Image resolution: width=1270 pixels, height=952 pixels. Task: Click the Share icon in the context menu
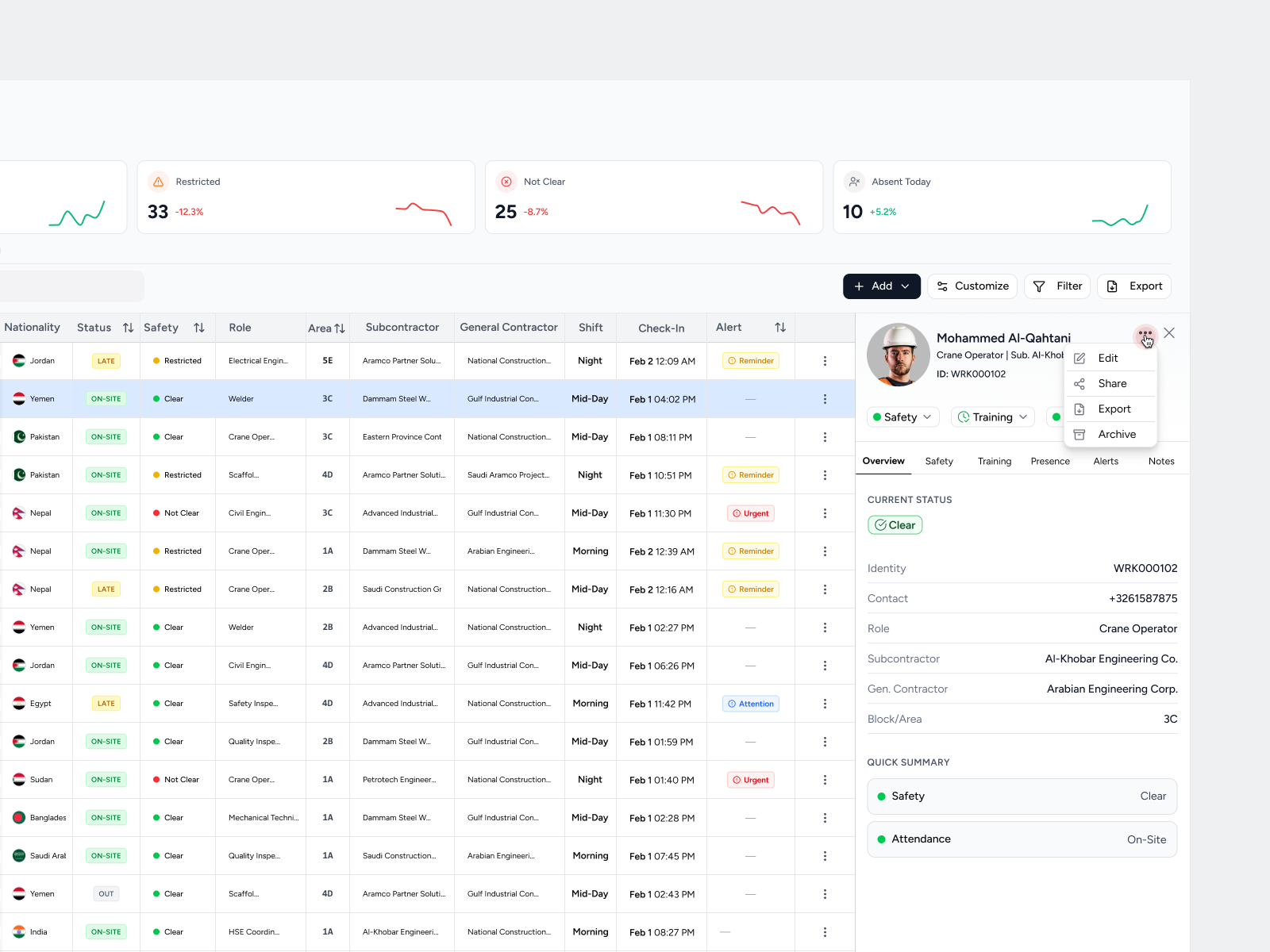[1079, 383]
